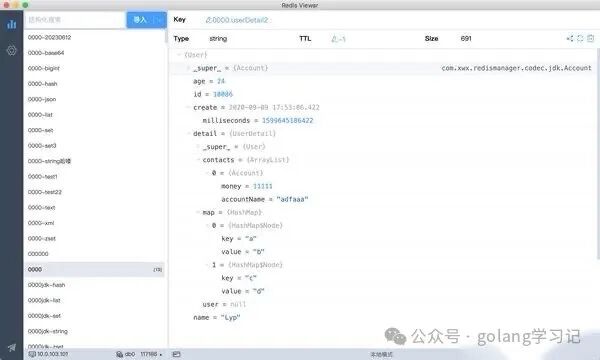Viewport: 600px width, 360px height.
Task: Click the id = 10086 field
Action: tap(213, 94)
